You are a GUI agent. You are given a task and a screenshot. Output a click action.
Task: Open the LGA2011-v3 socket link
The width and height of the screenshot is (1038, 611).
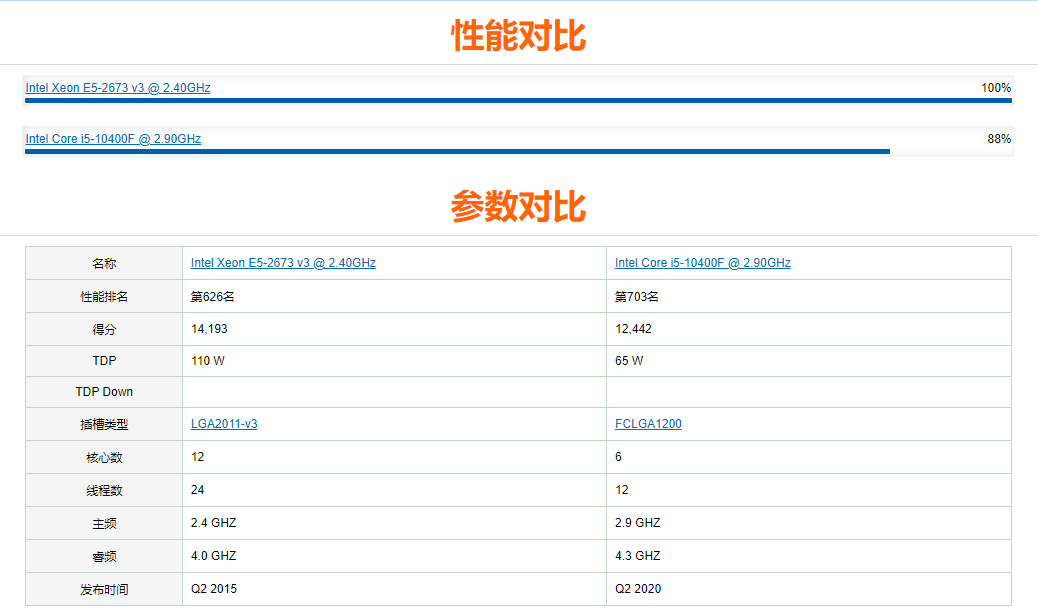click(224, 424)
